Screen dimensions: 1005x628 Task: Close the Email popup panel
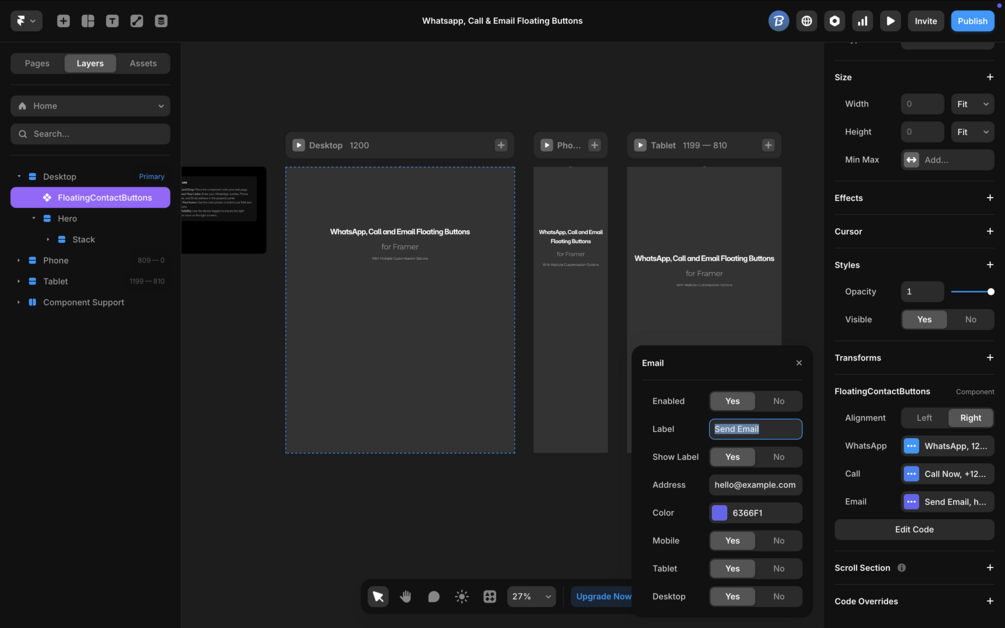799,363
